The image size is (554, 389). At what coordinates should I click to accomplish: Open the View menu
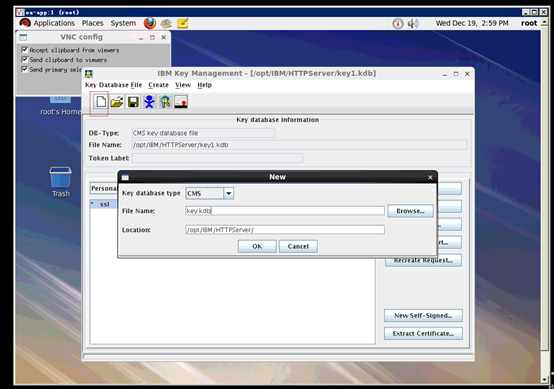click(x=183, y=85)
